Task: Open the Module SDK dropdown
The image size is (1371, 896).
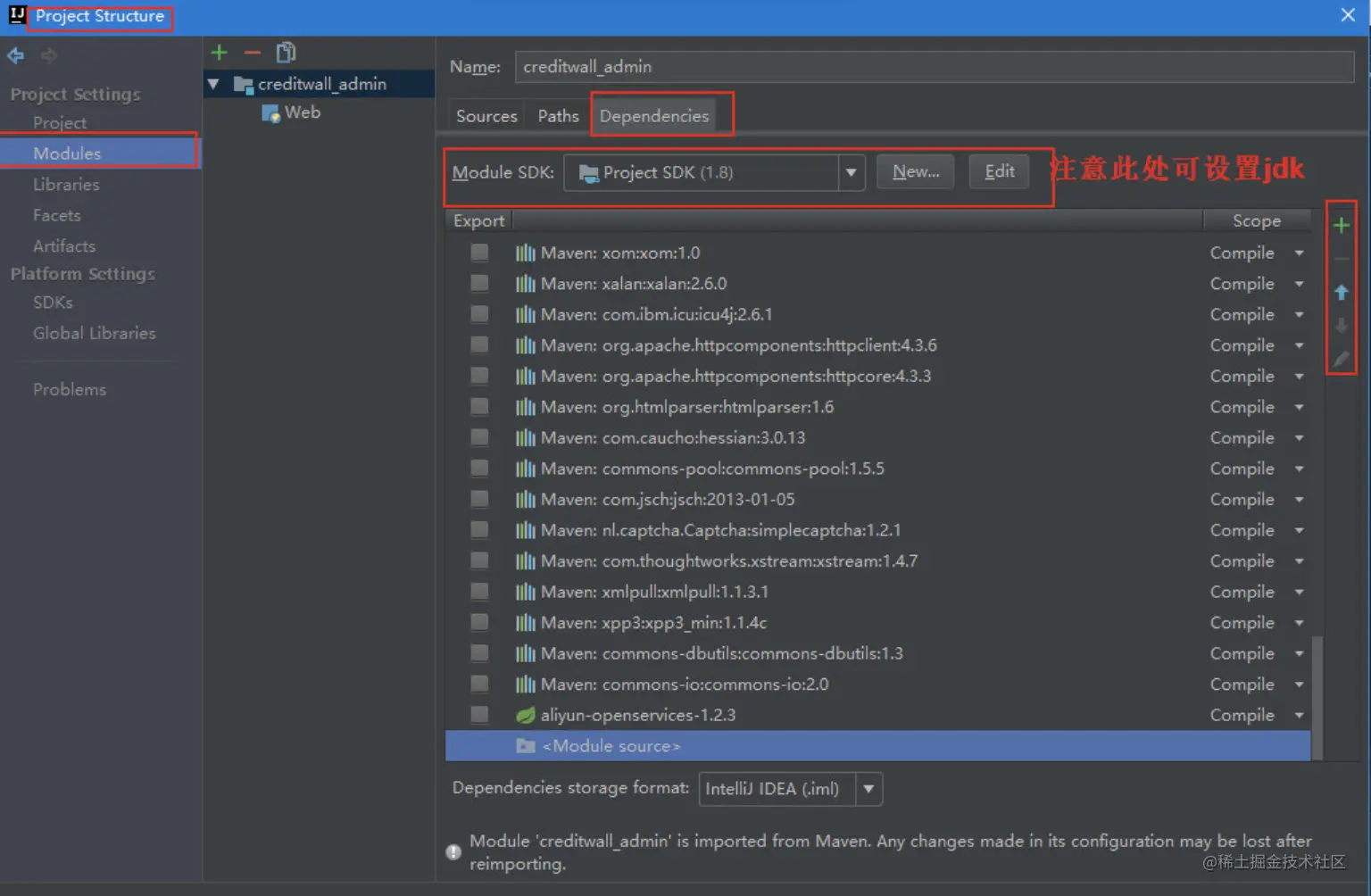Action: (852, 172)
